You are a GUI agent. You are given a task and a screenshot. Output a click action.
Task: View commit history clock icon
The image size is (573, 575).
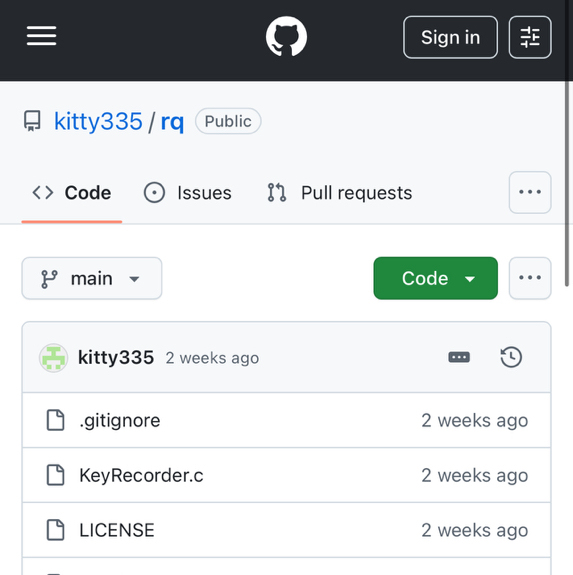tap(511, 357)
